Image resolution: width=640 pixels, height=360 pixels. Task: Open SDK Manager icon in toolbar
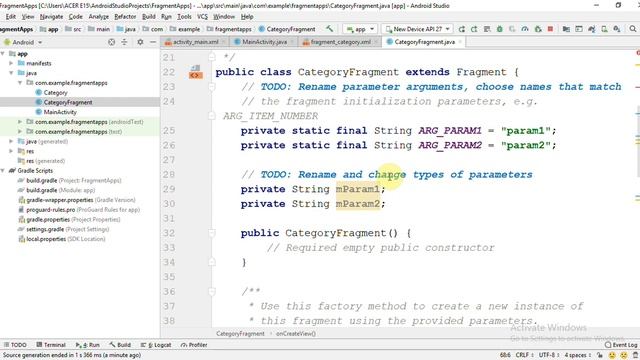coord(617,29)
